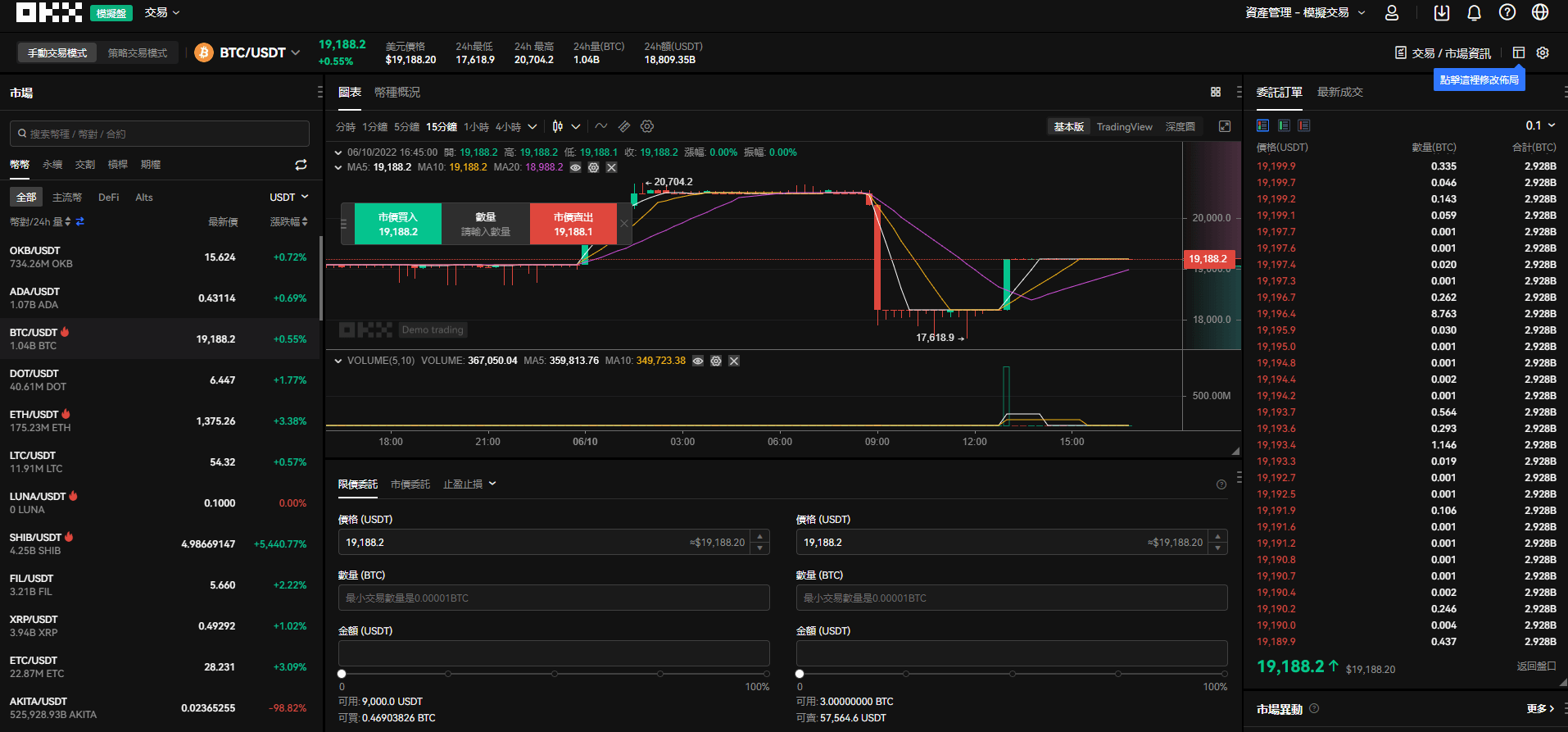The height and width of the screenshot is (732, 1568).
Task: Click the download app icon in header
Action: 1442,12
